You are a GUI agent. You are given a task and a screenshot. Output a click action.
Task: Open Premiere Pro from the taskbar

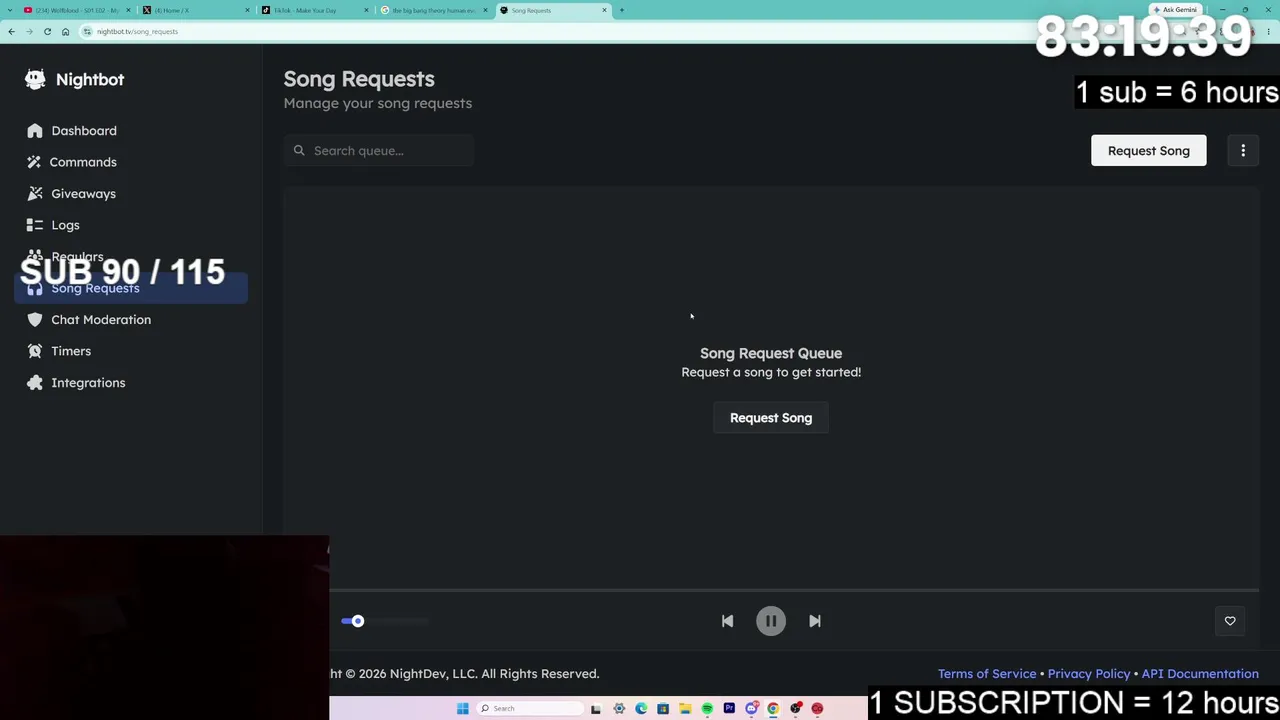click(729, 709)
